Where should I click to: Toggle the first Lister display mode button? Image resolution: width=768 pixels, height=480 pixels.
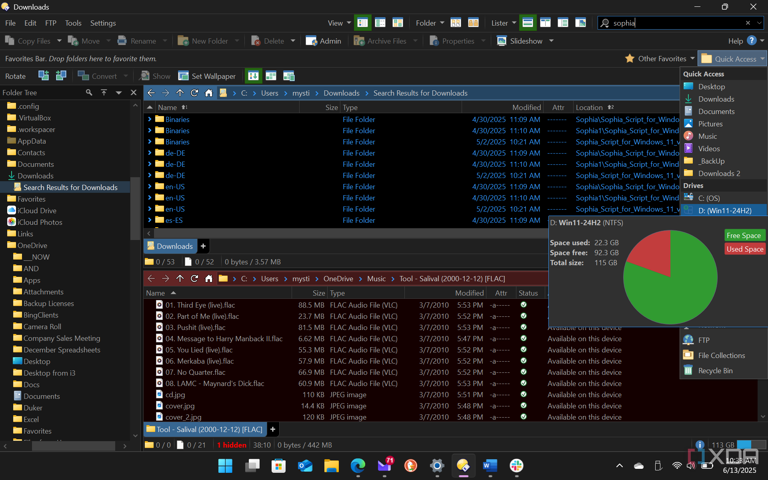pos(528,23)
